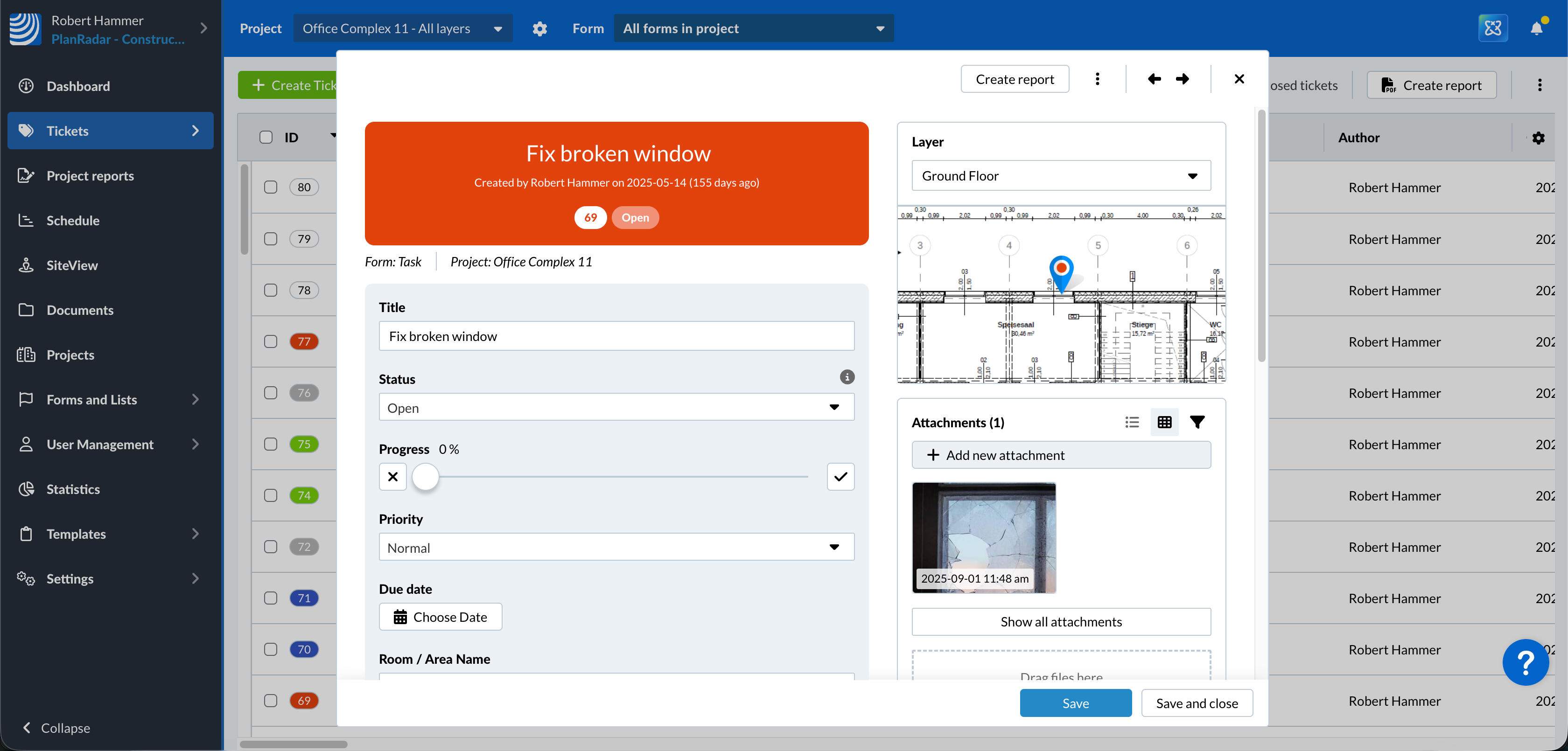Open the Layer dropdown showing Ground Floor
This screenshot has width=1568, height=751.
(x=1060, y=176)
